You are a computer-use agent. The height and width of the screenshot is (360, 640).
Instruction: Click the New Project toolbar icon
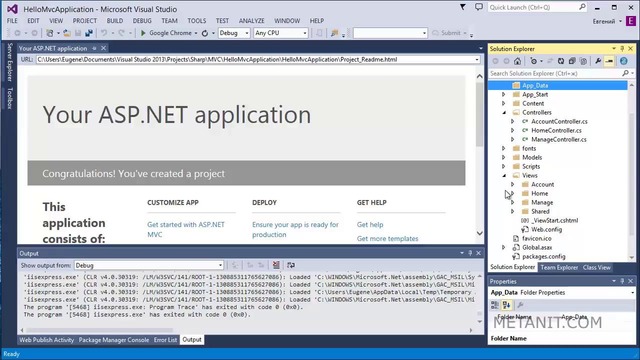[x=50, y=33]
